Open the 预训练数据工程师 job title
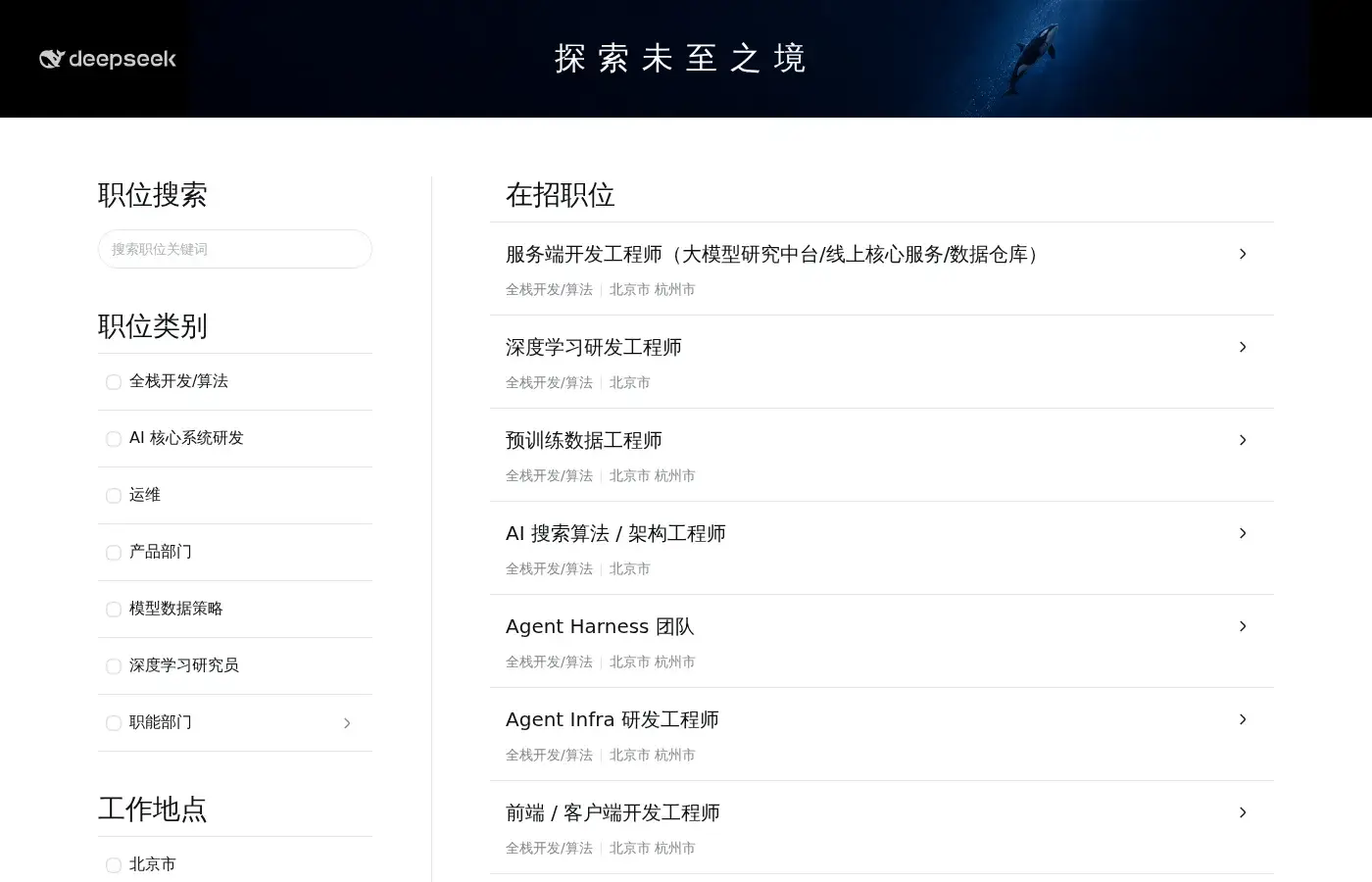The image size is (1372, 882). point(584,440)
